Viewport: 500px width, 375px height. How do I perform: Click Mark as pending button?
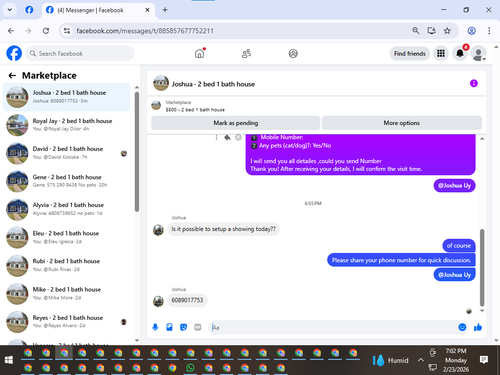[x=236, y=123]
